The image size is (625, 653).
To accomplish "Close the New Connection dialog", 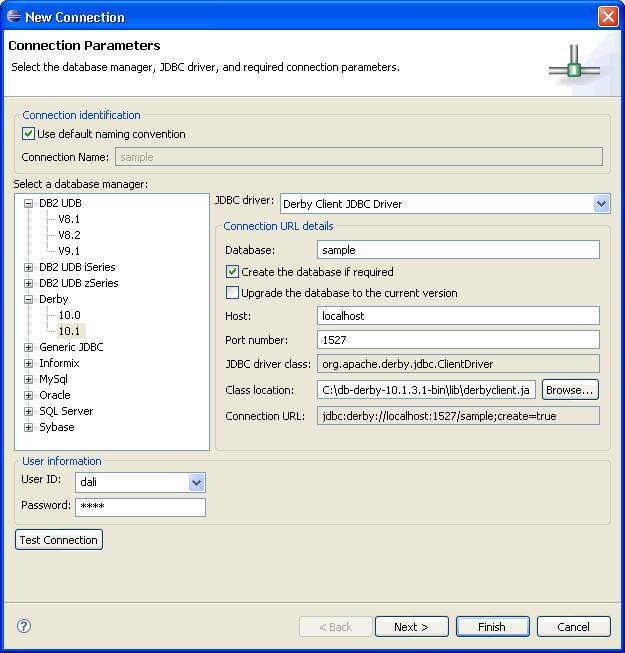I will (608, 17).
